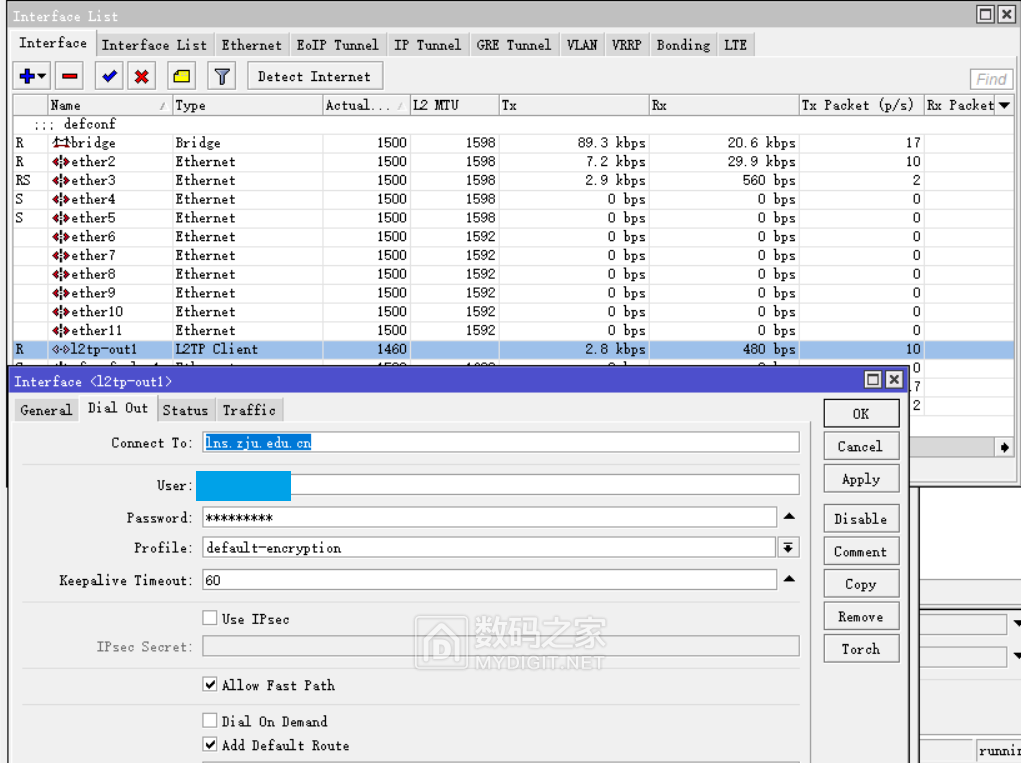Enable the Use IPsec checkbox
Viewport: 1022px width, 764px height.
[x=210, y=618]
